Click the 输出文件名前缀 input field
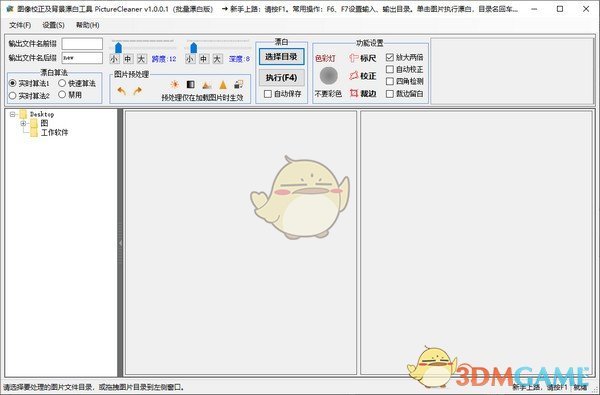The height and width of the screenshot is (395, 600). (x=82, y=44)
